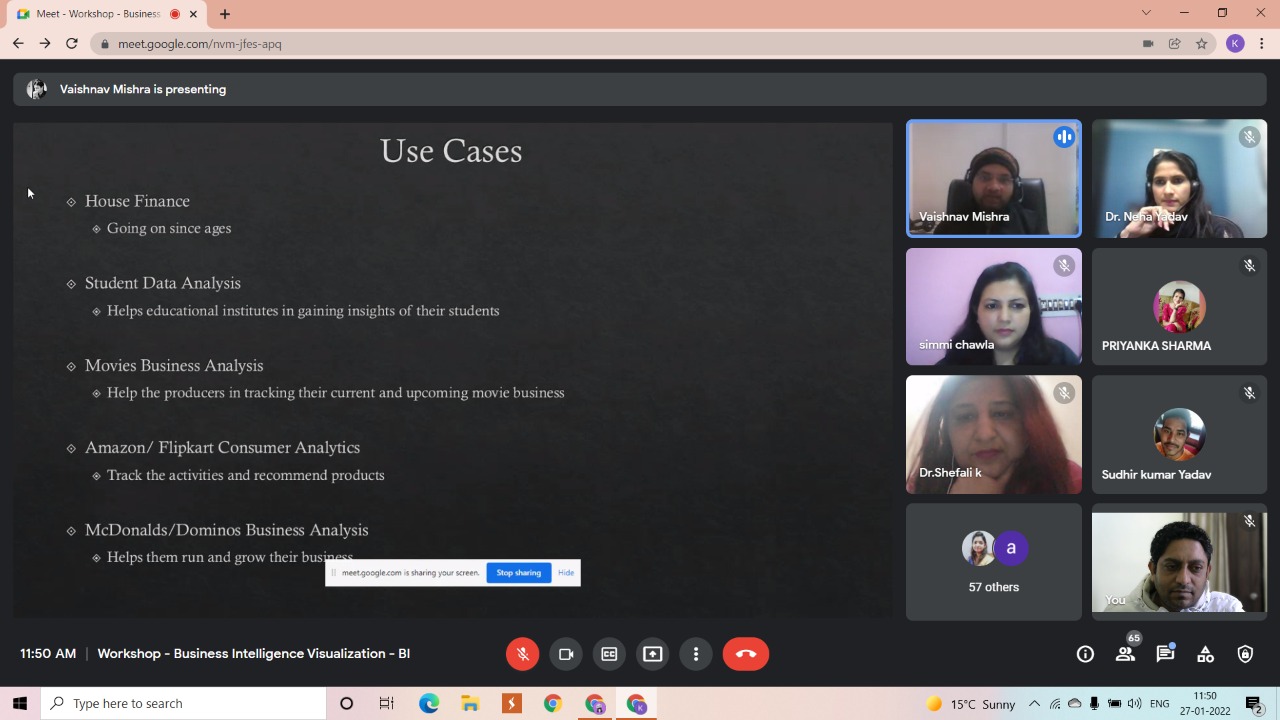Click the 57 others participant tile
1280x720 pixels.
click(993, 562)
